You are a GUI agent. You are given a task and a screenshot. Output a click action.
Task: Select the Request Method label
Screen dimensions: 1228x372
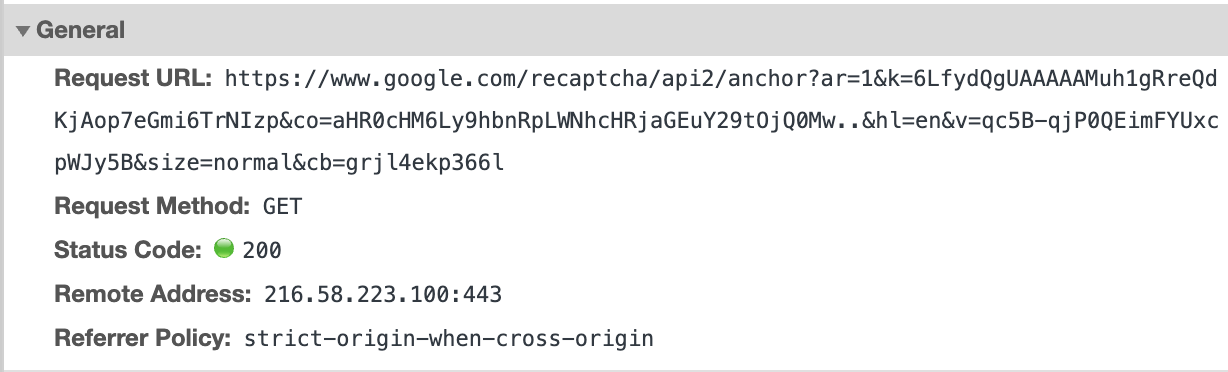151,207
